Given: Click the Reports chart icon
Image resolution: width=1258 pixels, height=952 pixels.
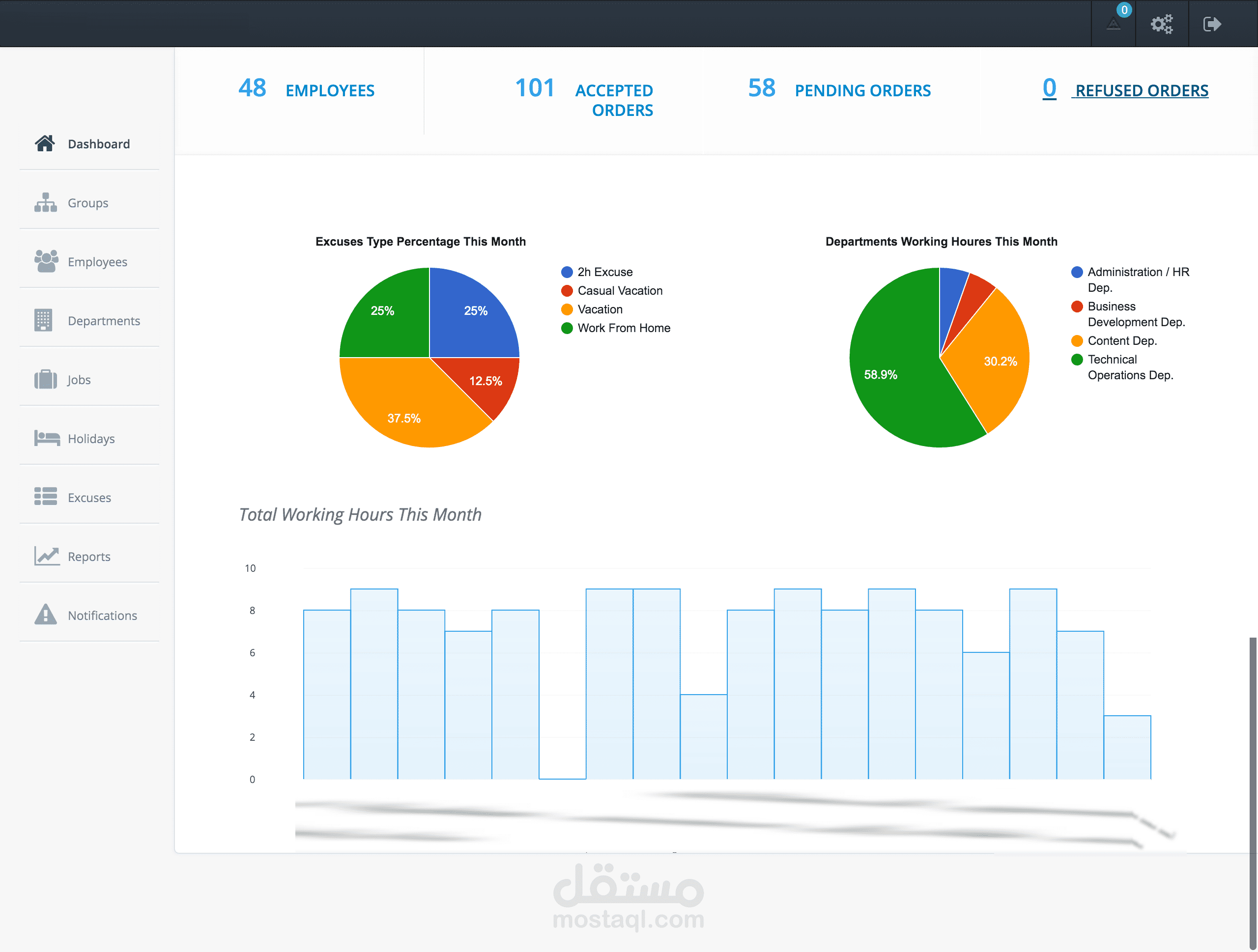Looking at the screenshot, I should [47, 556].
